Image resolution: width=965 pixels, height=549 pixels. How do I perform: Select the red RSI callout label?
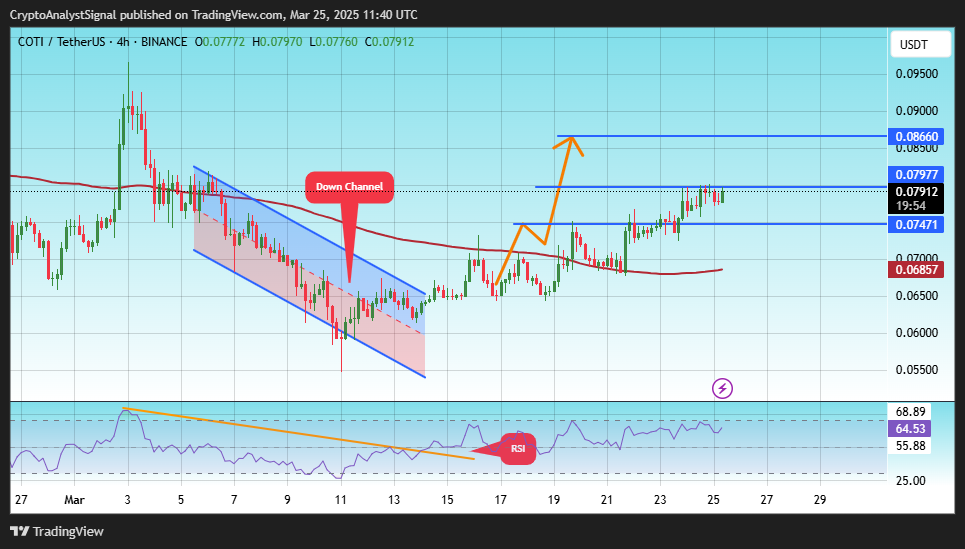(518, 449)
